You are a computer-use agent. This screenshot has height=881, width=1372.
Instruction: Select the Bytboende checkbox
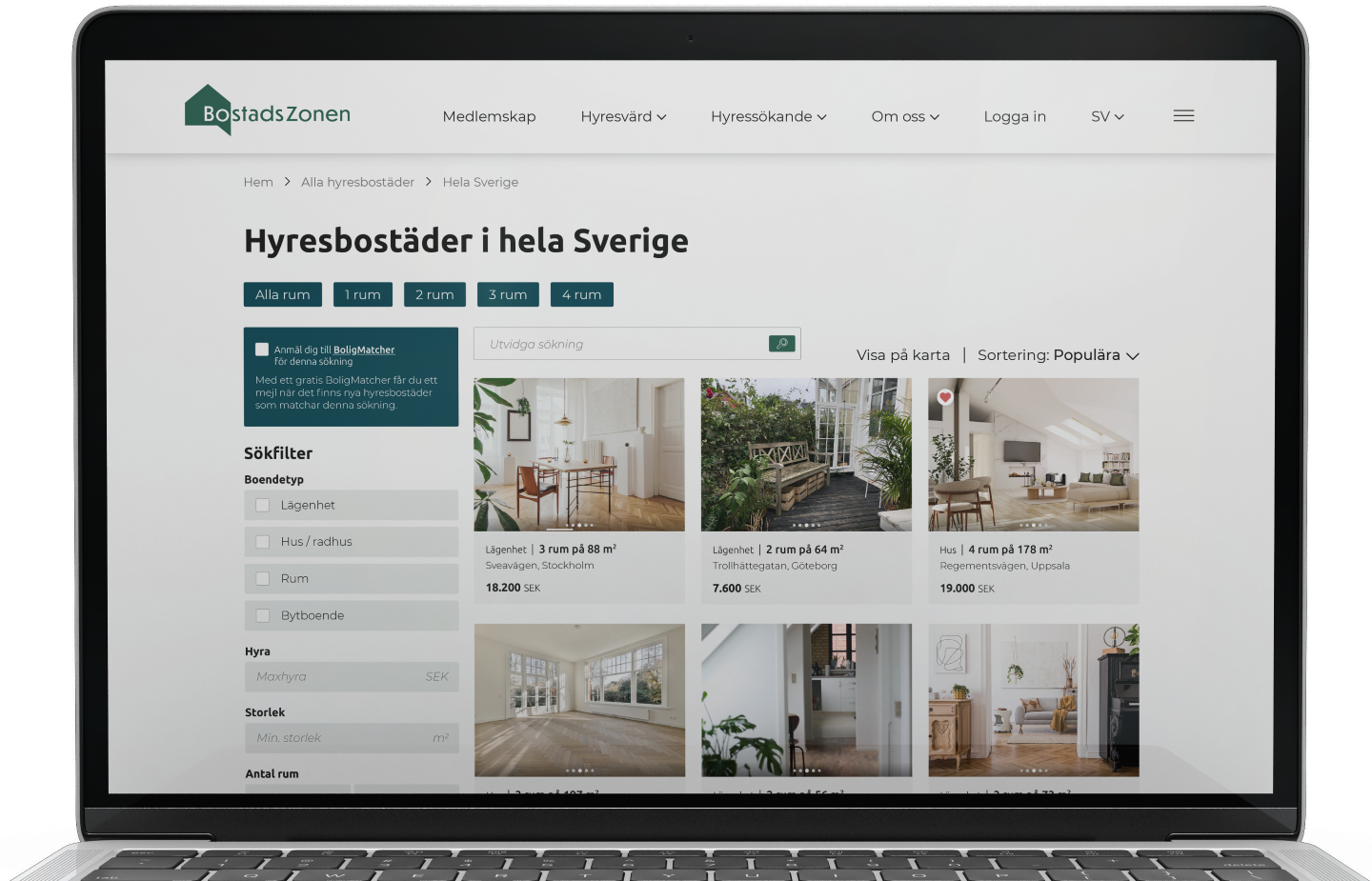[263, 616]
